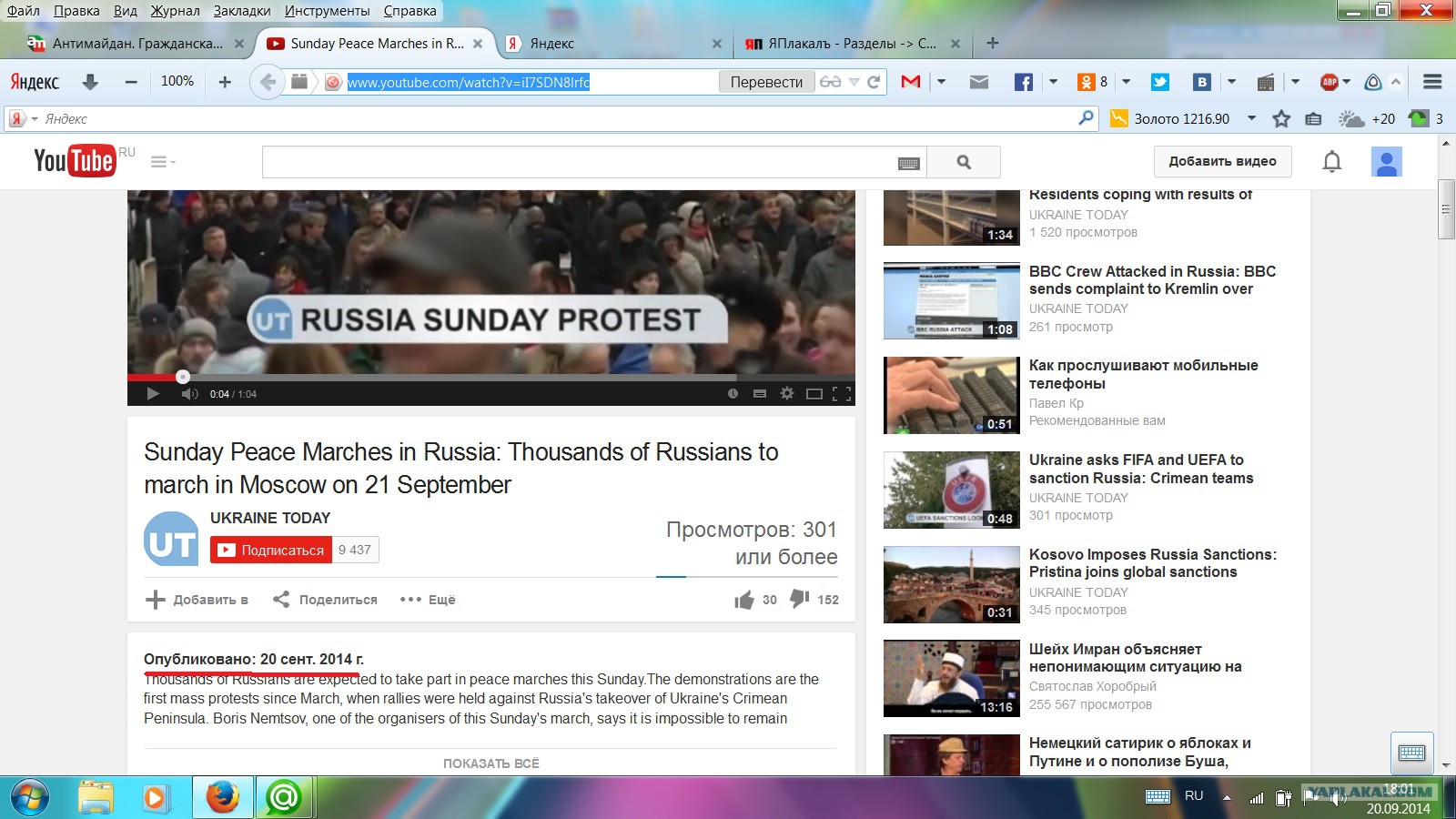This screenshot has height=819, width=1456.
Task: Open the Odnoklassniki dropdown arrow
Action: [x=1126, y=82]
